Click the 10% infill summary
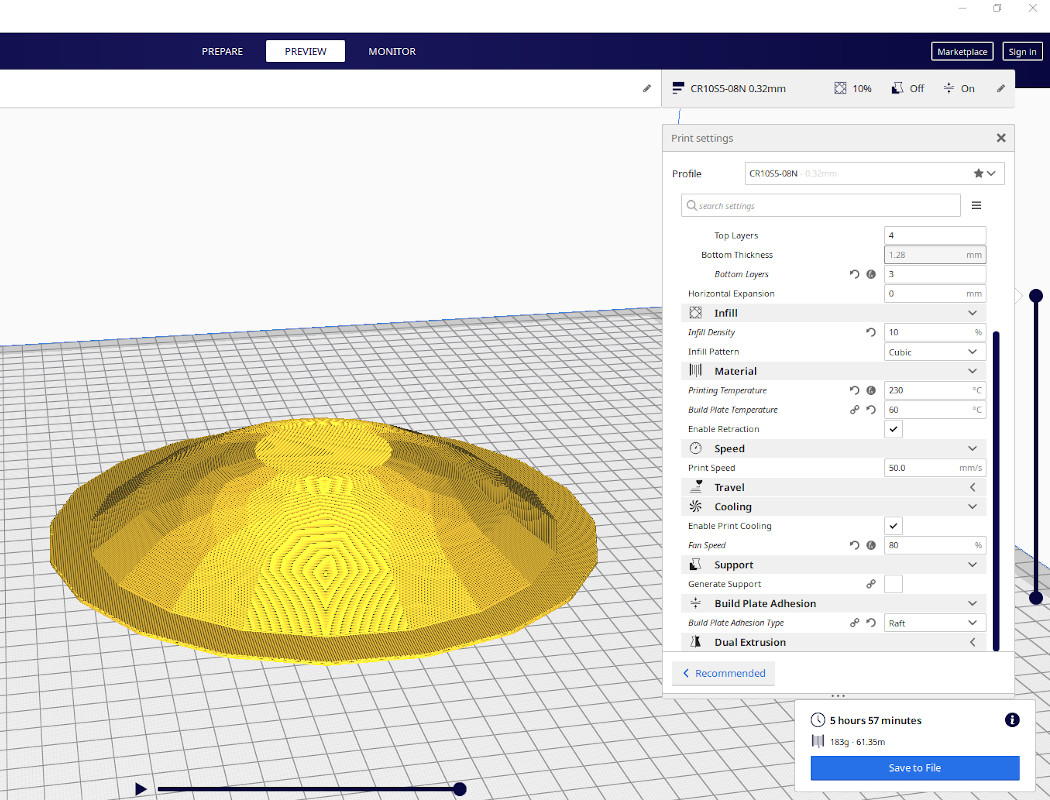 point(853,88)
